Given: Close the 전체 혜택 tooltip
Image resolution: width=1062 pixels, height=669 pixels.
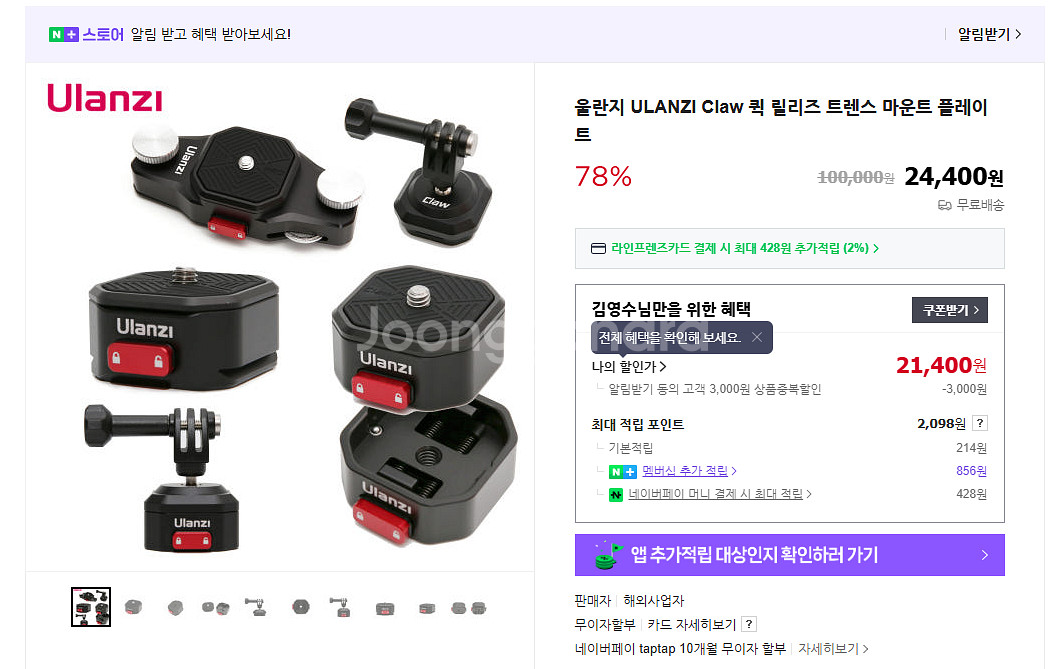Looking at the screenshot, I should (x=757, y=337).
